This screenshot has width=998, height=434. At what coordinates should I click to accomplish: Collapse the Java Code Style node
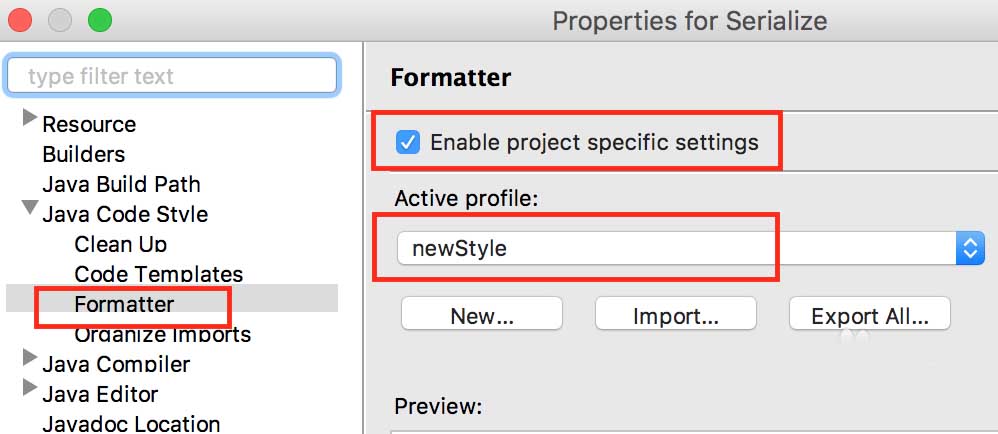coord(29,210)
